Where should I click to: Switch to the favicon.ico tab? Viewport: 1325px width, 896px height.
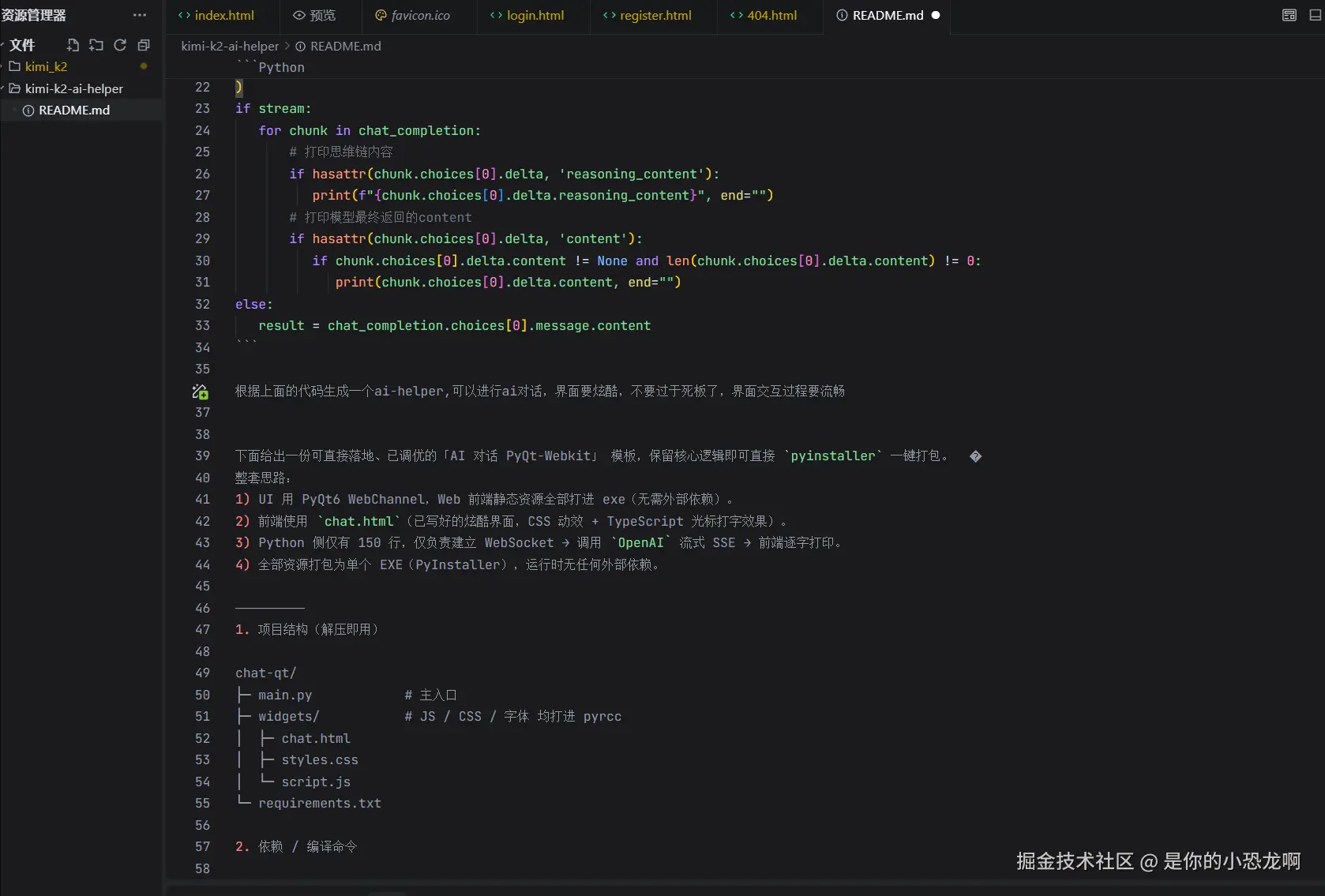(x=419, y=15)
